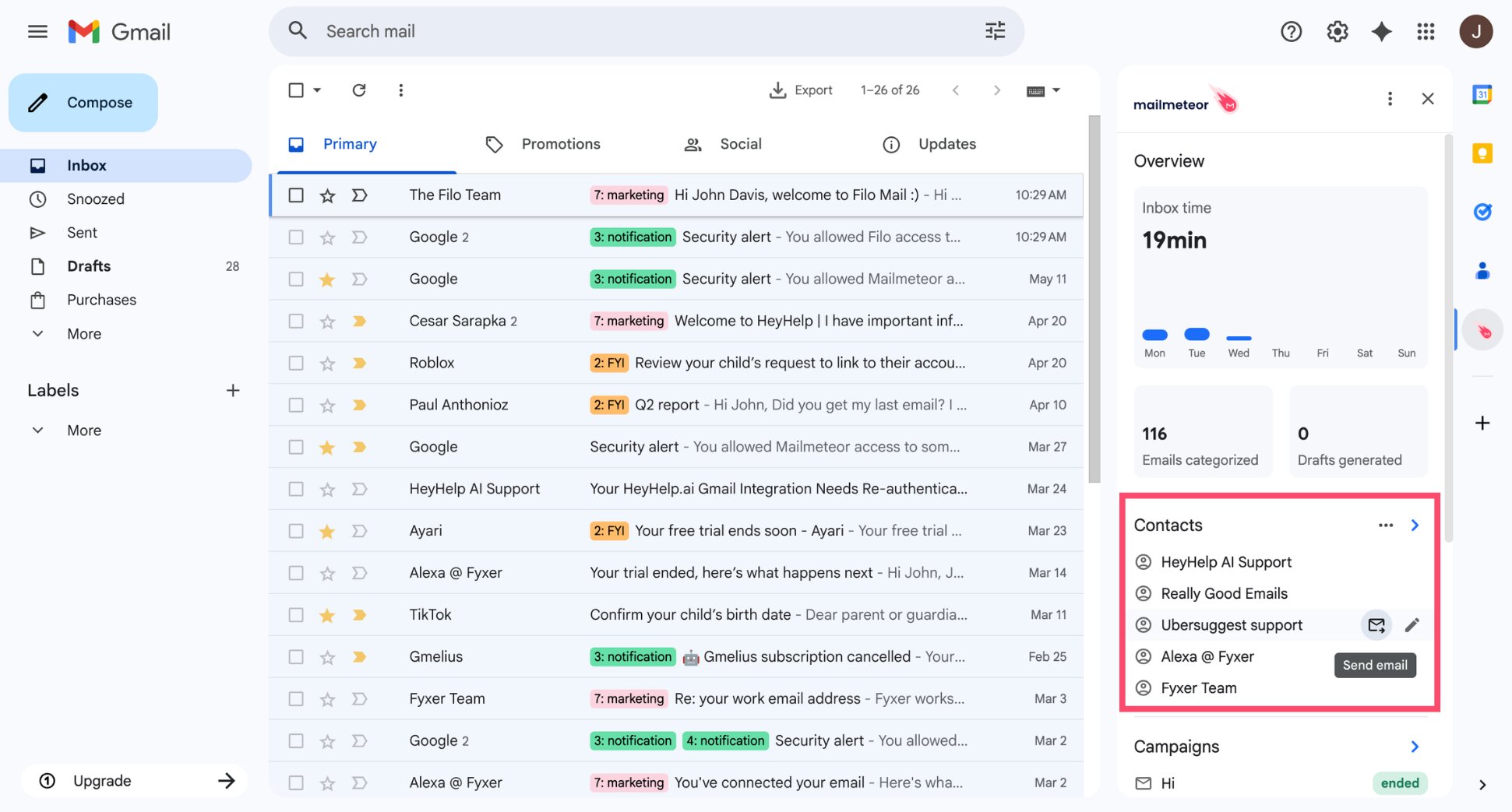Unstar the Ayari email
This screenshot has height=812, width=1512.
pos(327,532)
